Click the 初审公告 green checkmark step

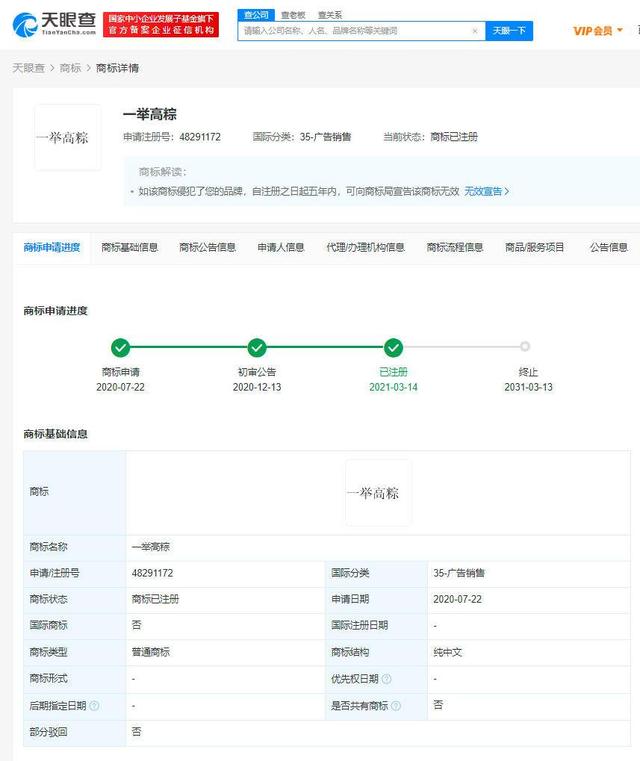(257, 348)
